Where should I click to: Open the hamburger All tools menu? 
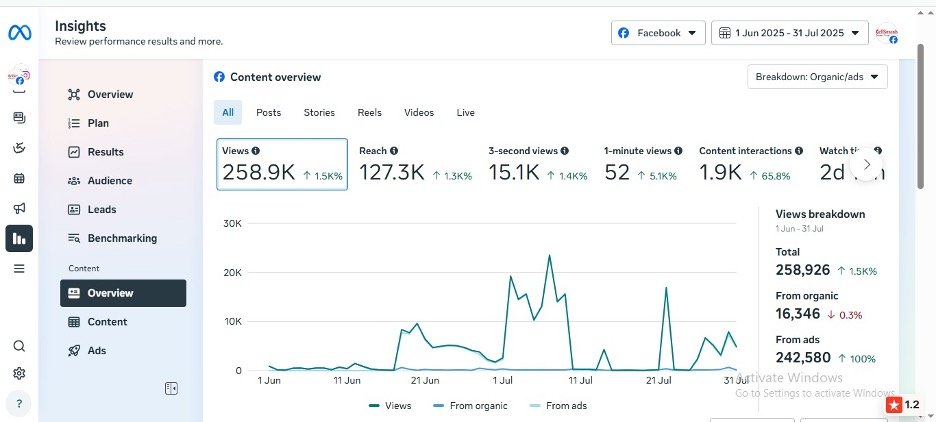click(x=19, y=268)
